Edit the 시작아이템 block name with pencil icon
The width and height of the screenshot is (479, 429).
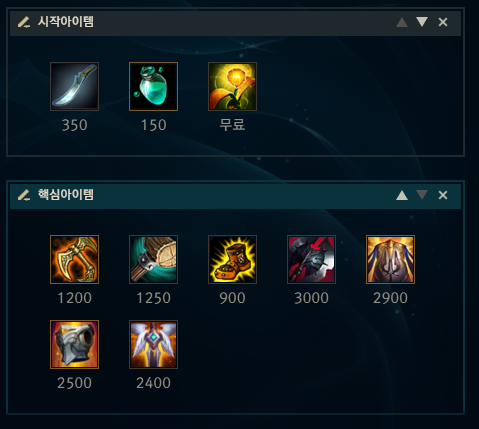click(x=24, y=22)
